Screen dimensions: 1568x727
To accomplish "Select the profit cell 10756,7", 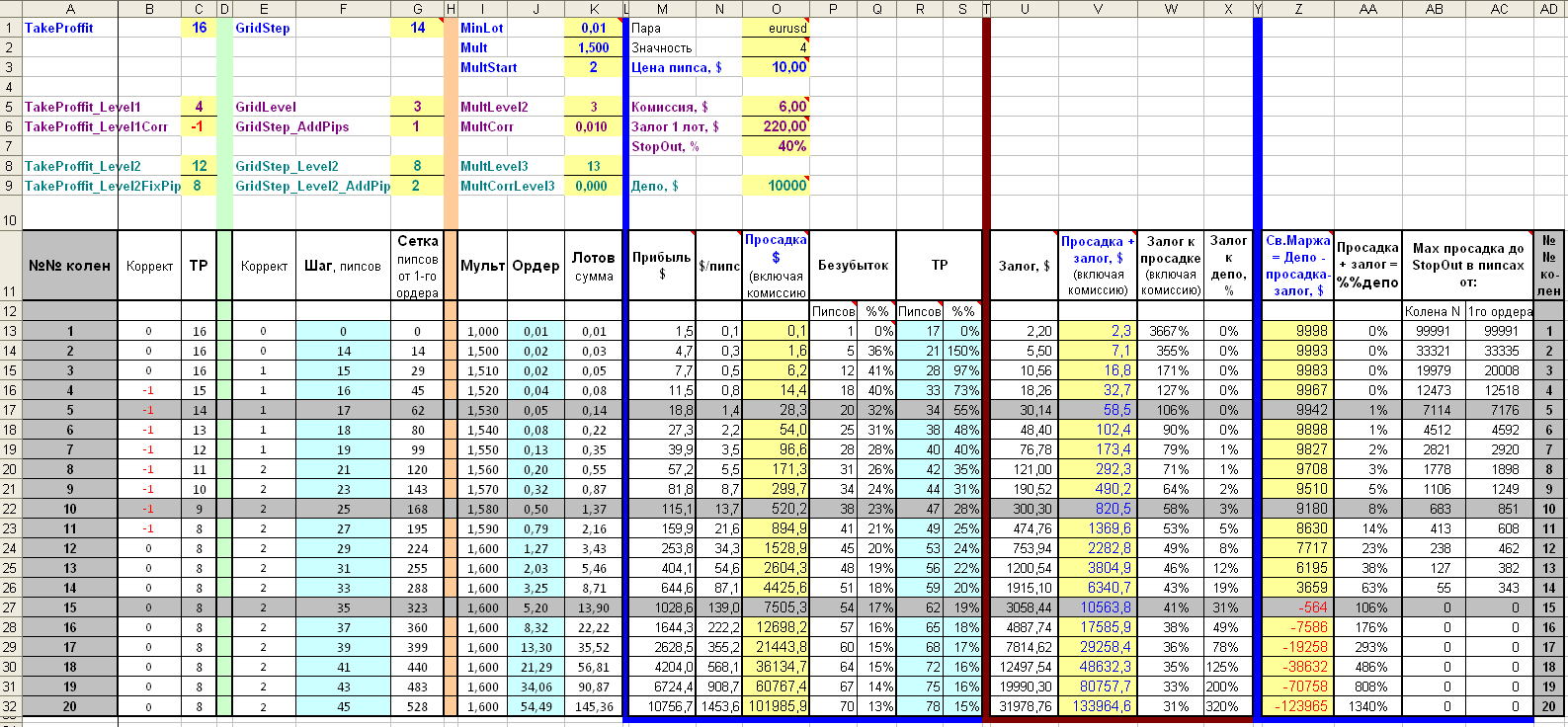I will coord(661,706).
